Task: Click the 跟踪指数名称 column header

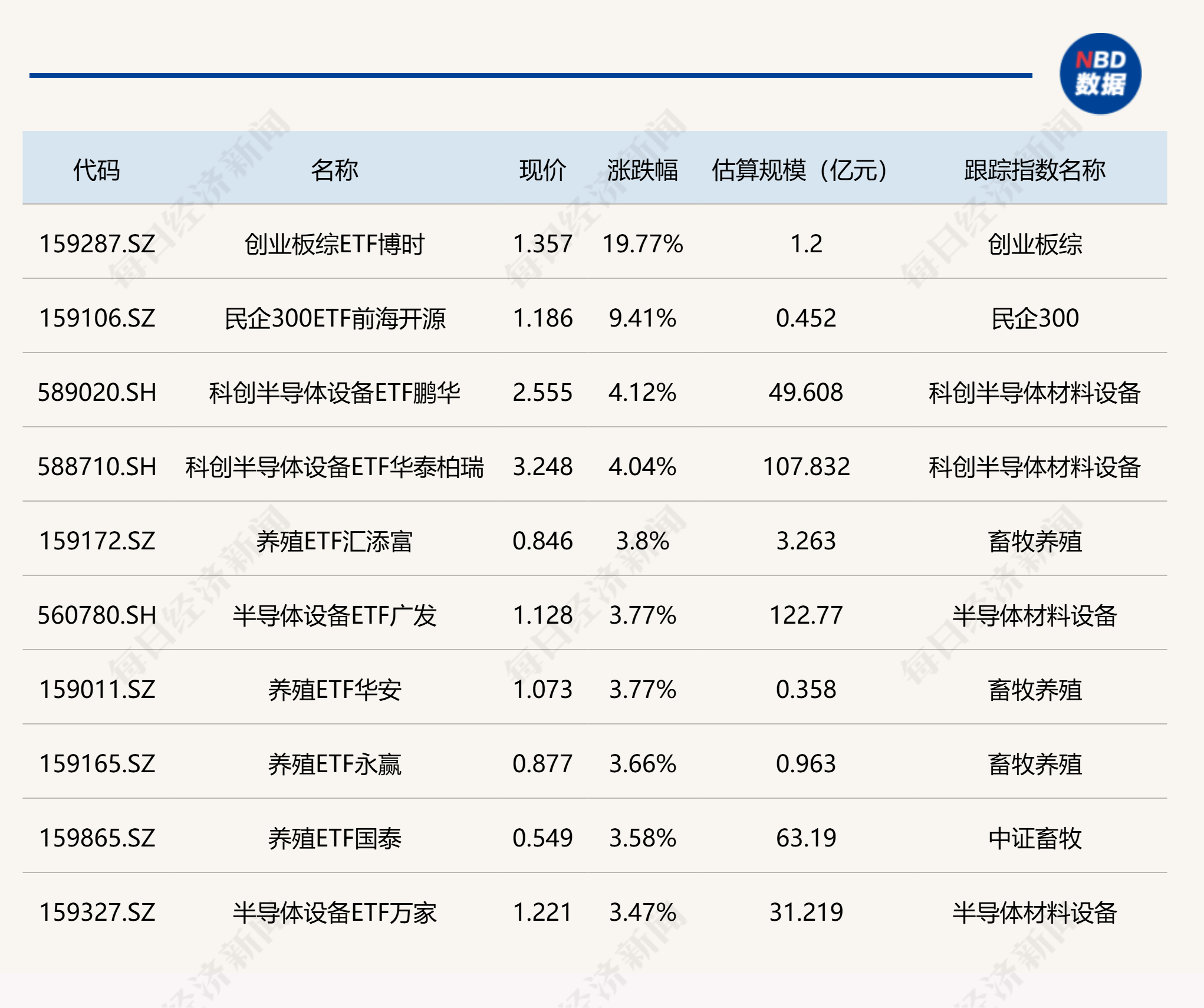Action: 1035,170
